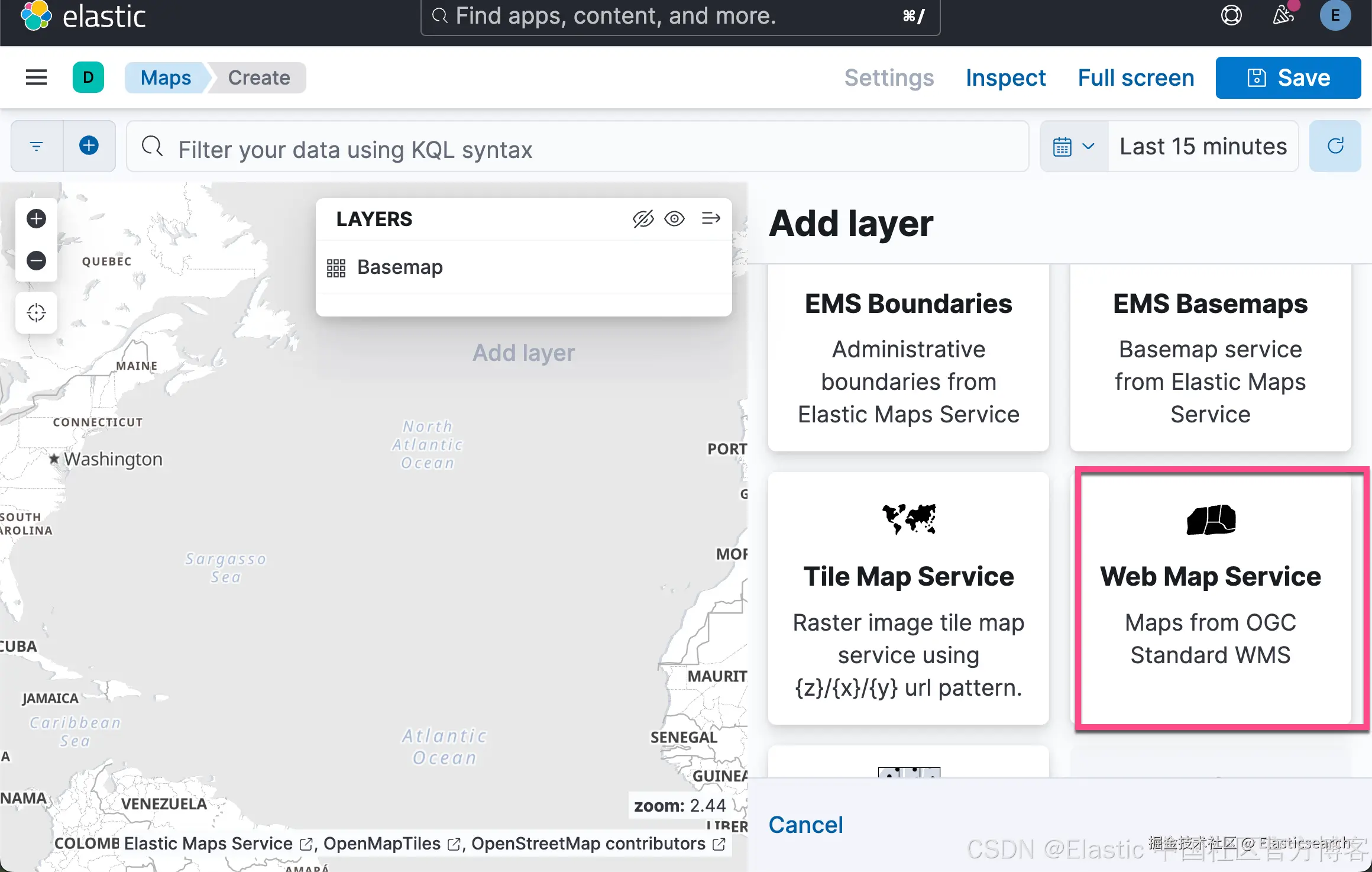This screenshot has width=1372, height=872.
Task: Click the refresh query button
Action: [x=1335, y=146]
